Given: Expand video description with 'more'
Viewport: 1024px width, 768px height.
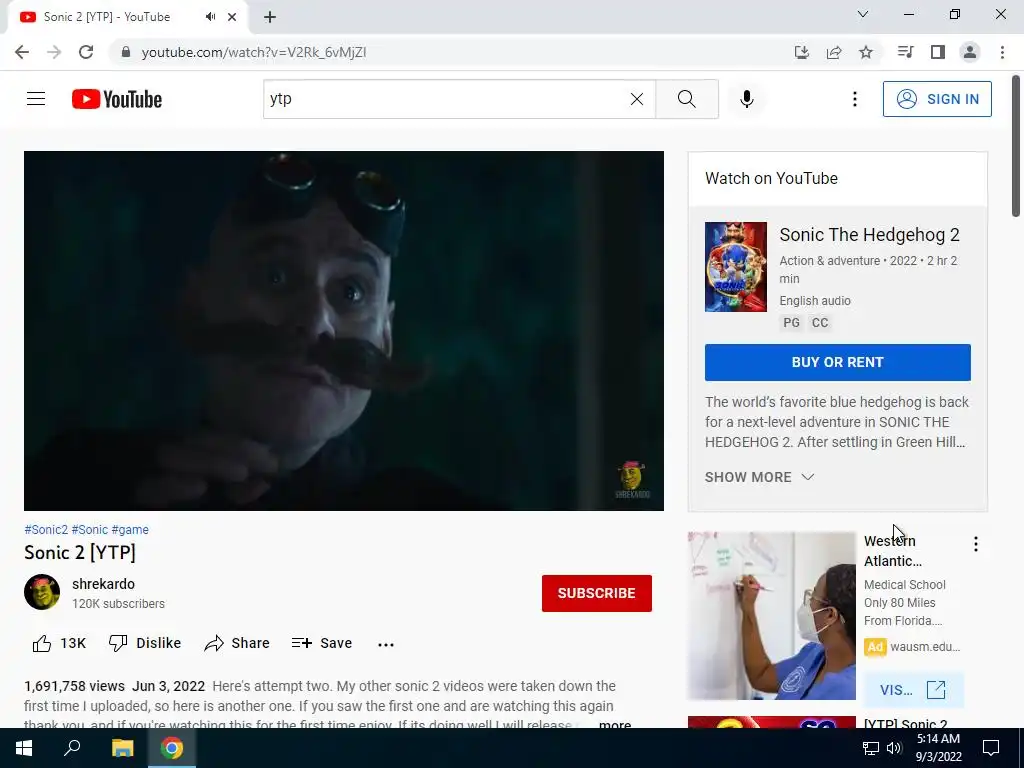Looking at the screenshot, I should click(615, 724).
